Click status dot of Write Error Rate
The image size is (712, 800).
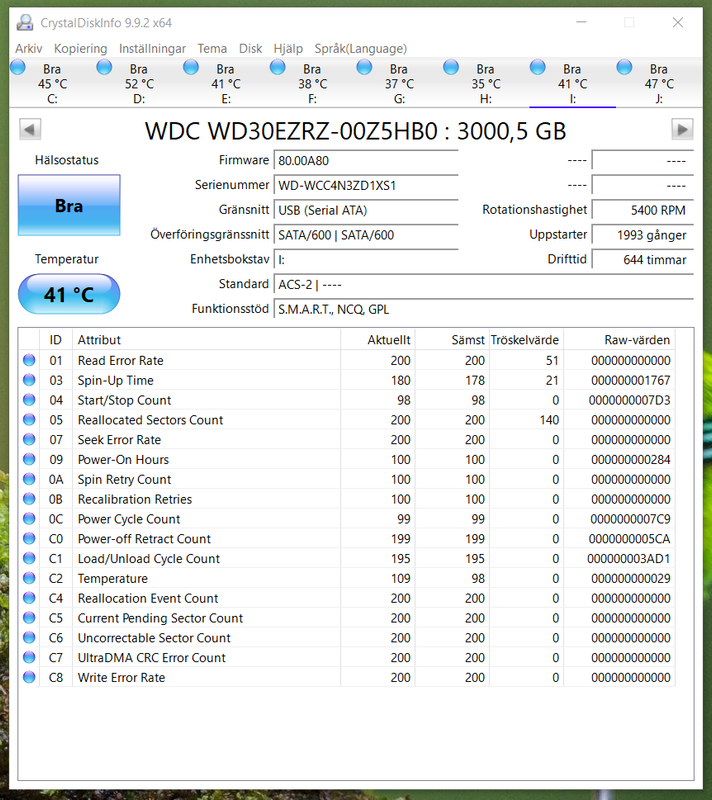[x=29, y=678]
